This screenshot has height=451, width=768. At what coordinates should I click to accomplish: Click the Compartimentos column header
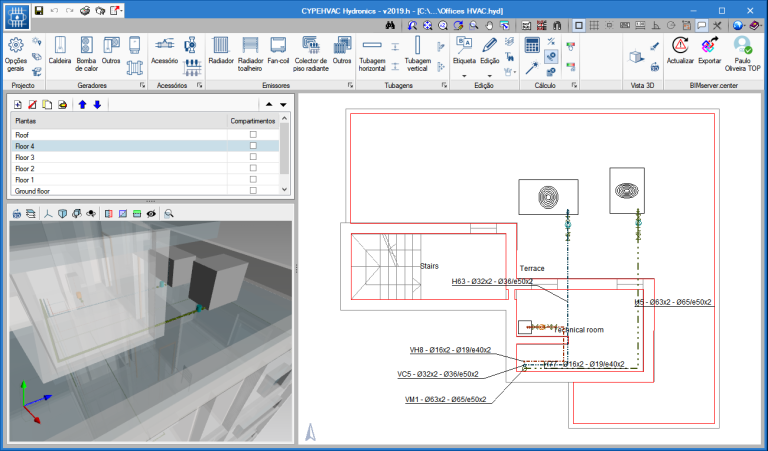coord(253,121)
